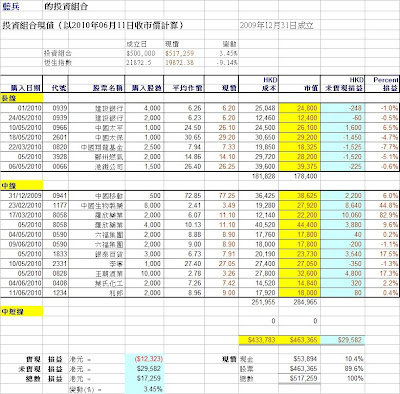The width and height of the screenshot is (400, 394).
Task: Select percent gain cell 17.5%
Action: [382, 254]
